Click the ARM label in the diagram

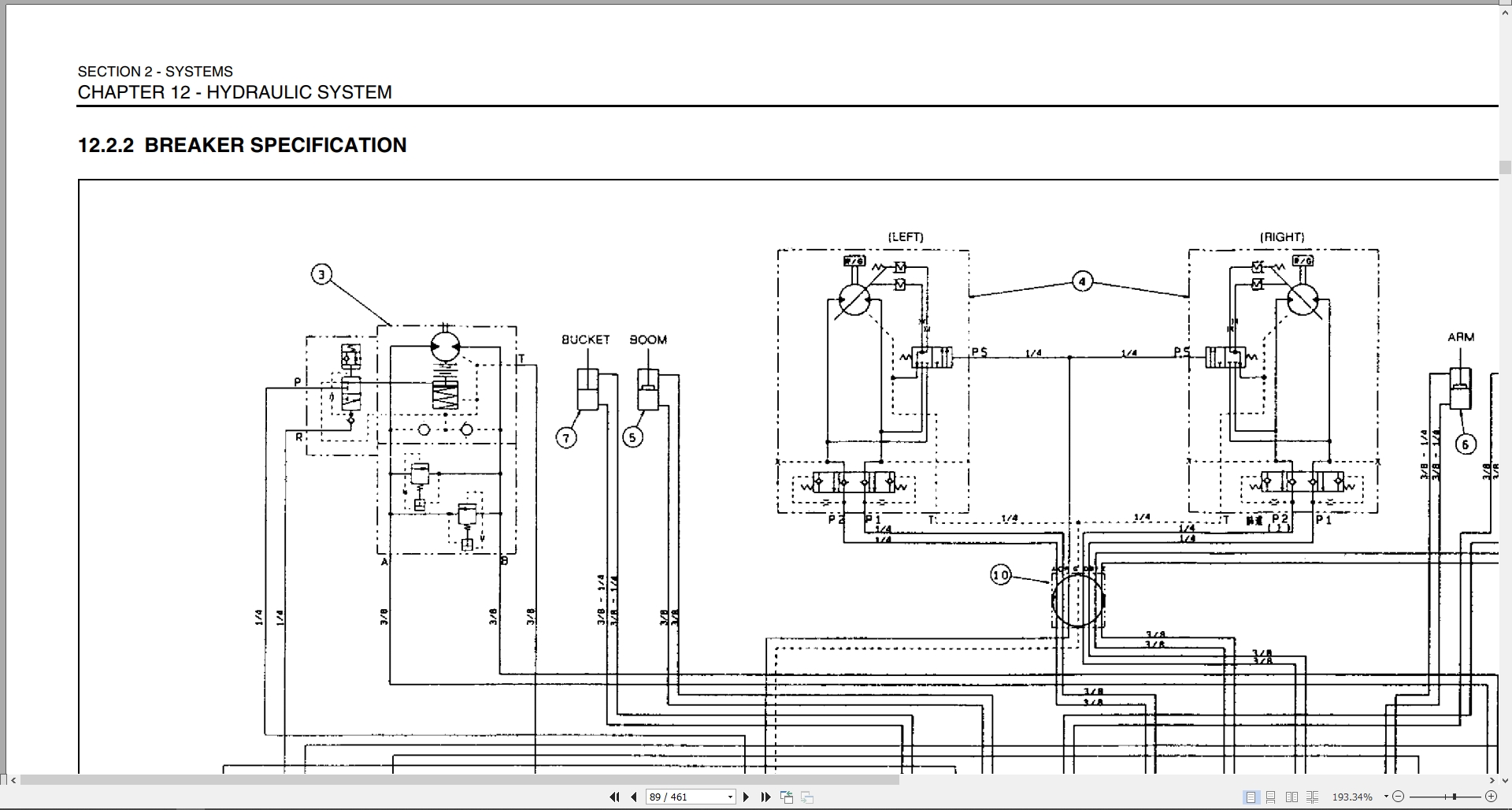1461,336
